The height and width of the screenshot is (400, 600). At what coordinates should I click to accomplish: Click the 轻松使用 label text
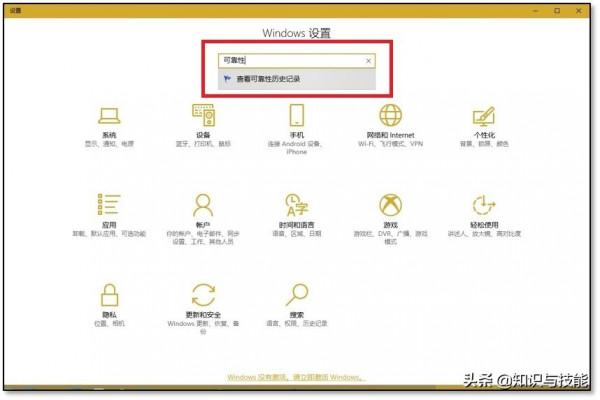click(484, 225)
